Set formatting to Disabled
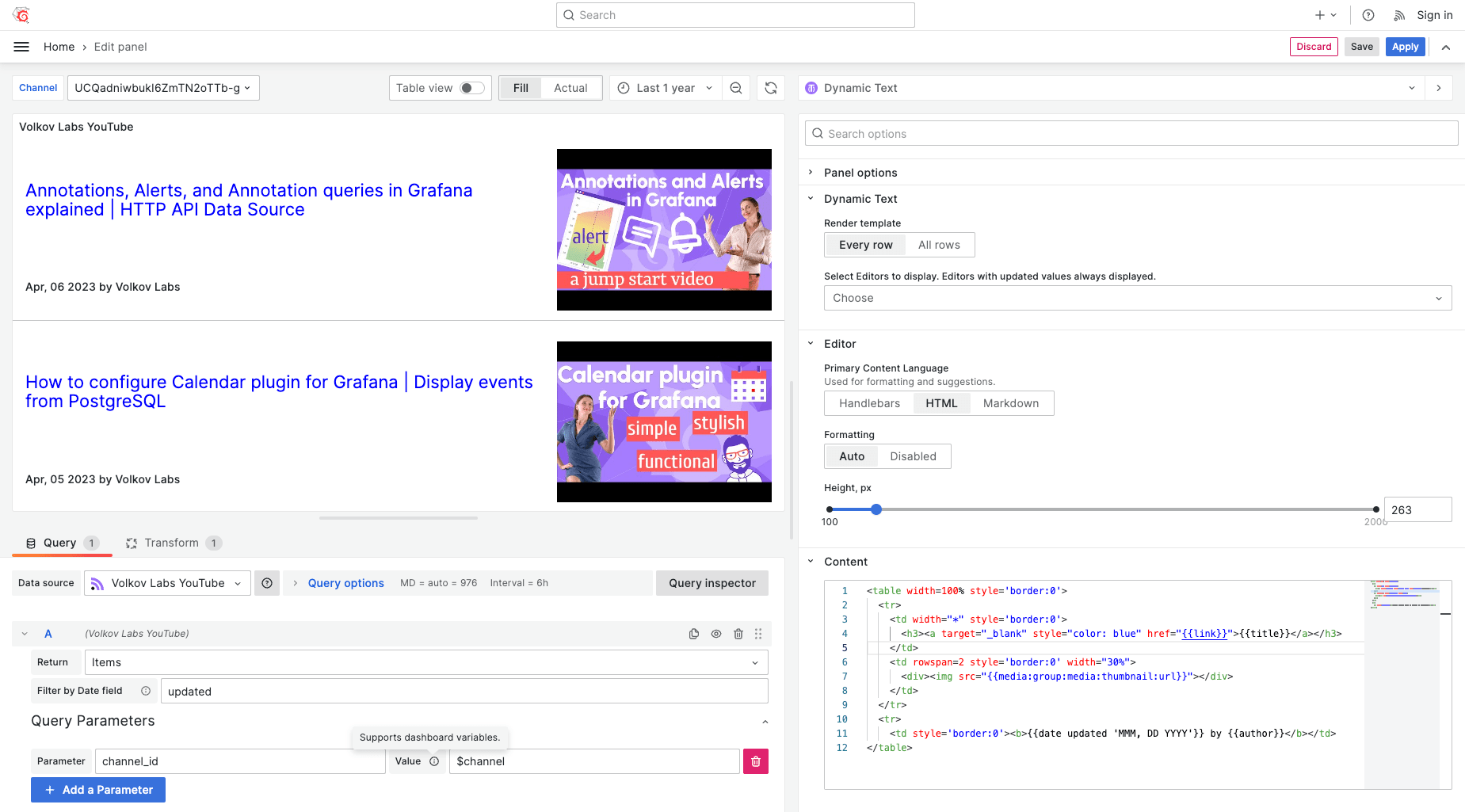Image resolution: width=1465 pixels, height=812 pixels. pos(913,456)
